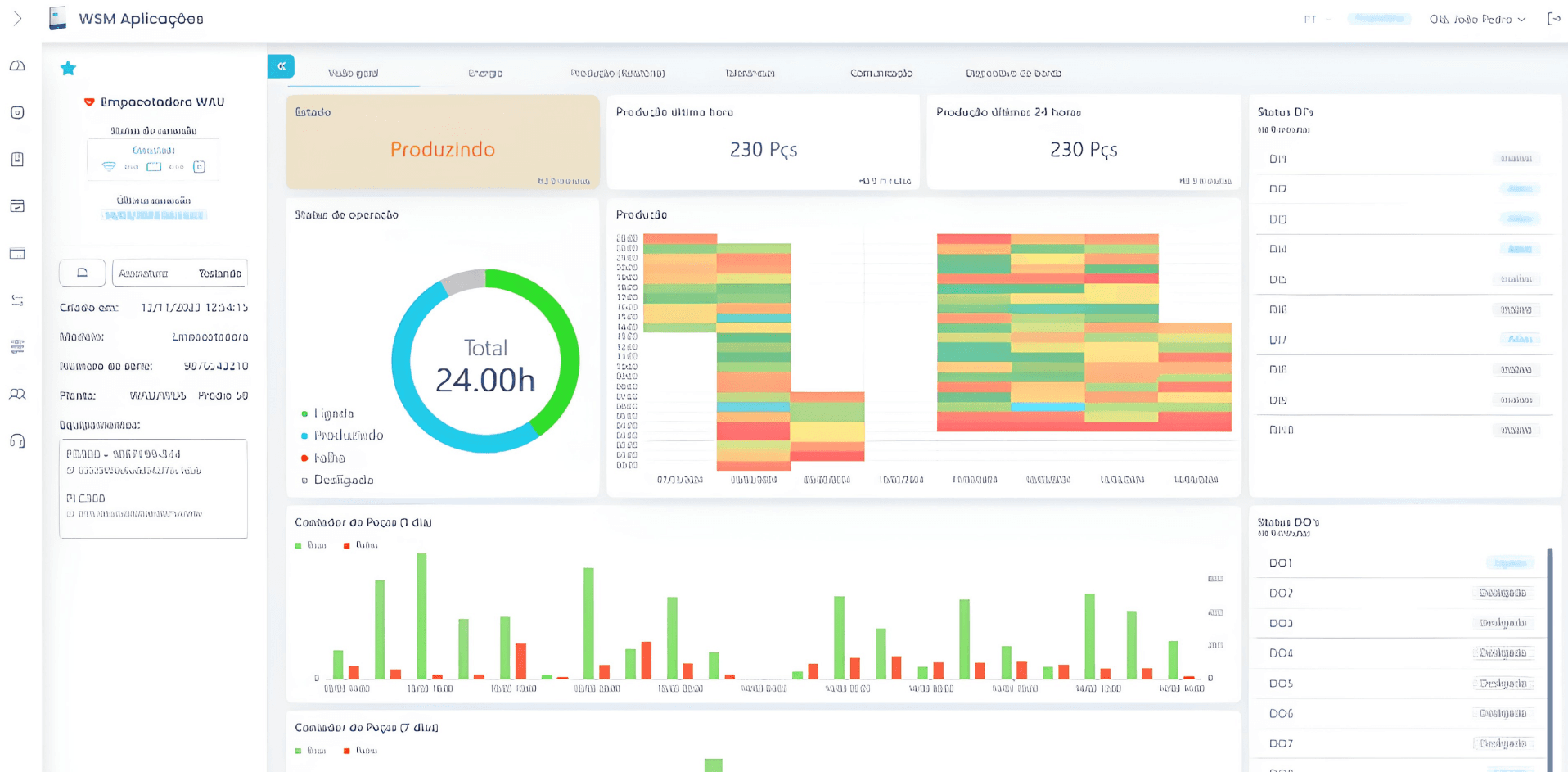
Task: Open the calendar icon in left sidebar
Action: coord(17,206)
